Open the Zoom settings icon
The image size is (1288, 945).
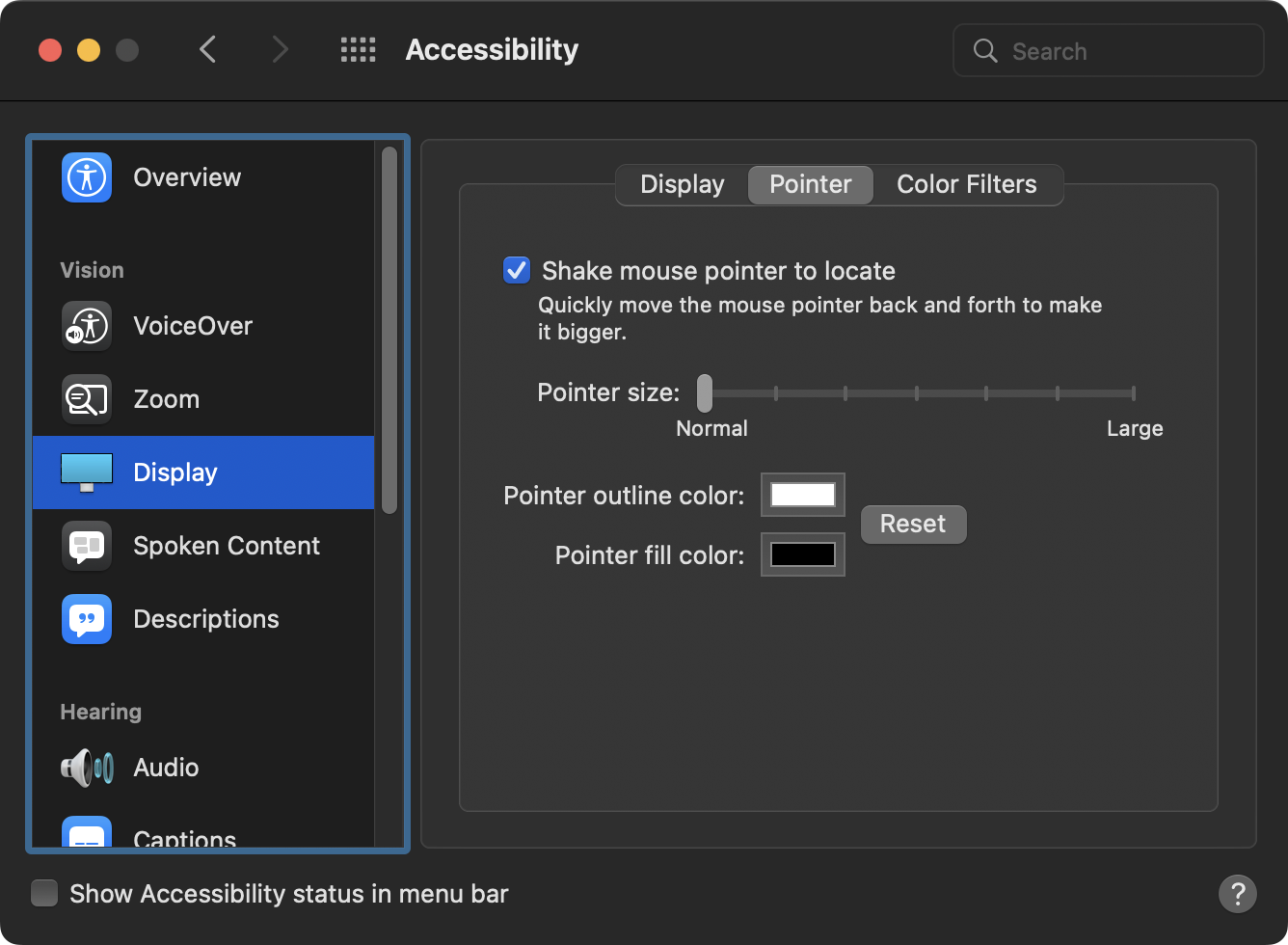click(x=87, y=399)
